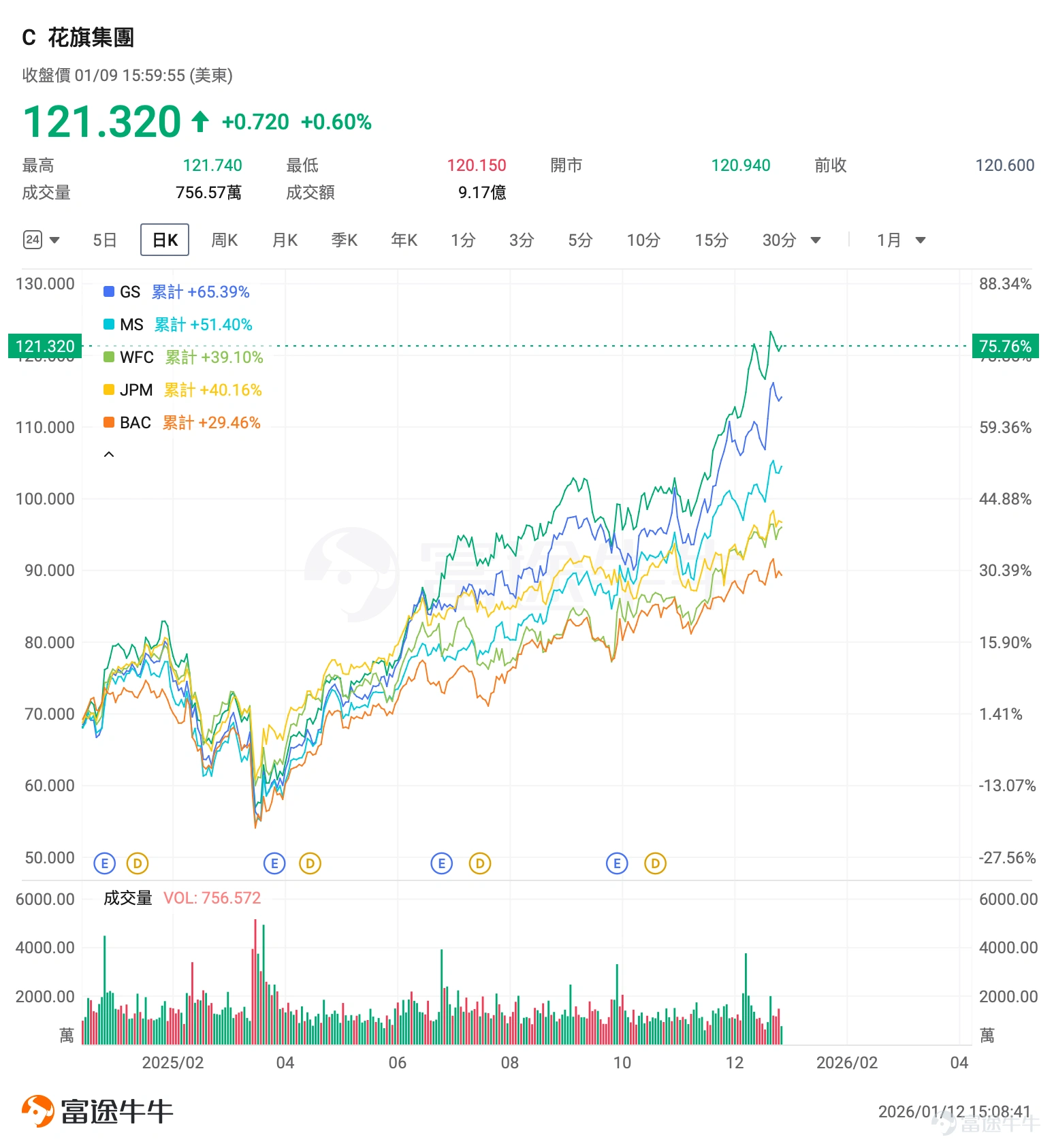Click the October earnings E marker

pyautogui.click(x=617, y=863)
